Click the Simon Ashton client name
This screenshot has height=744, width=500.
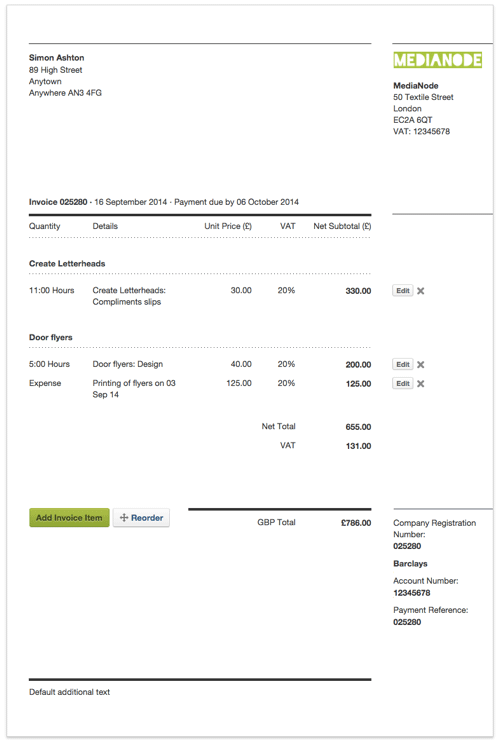click(x=56, y=58)
